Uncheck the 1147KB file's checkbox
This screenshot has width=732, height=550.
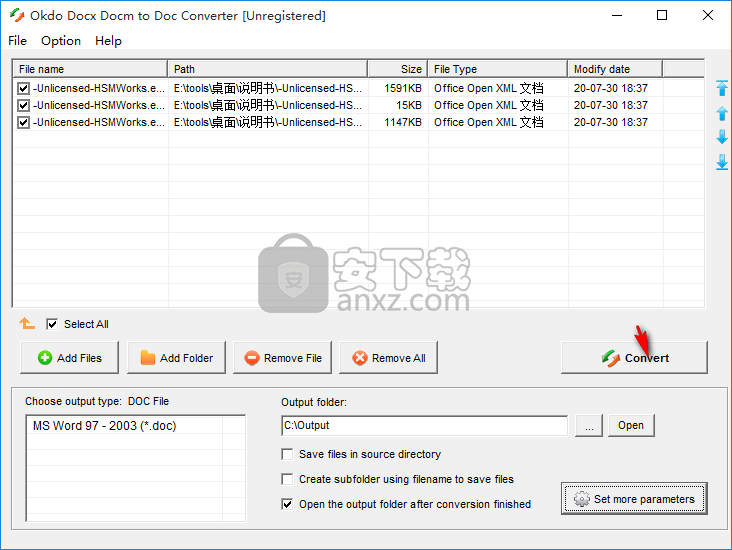click(x=23, y=122)
